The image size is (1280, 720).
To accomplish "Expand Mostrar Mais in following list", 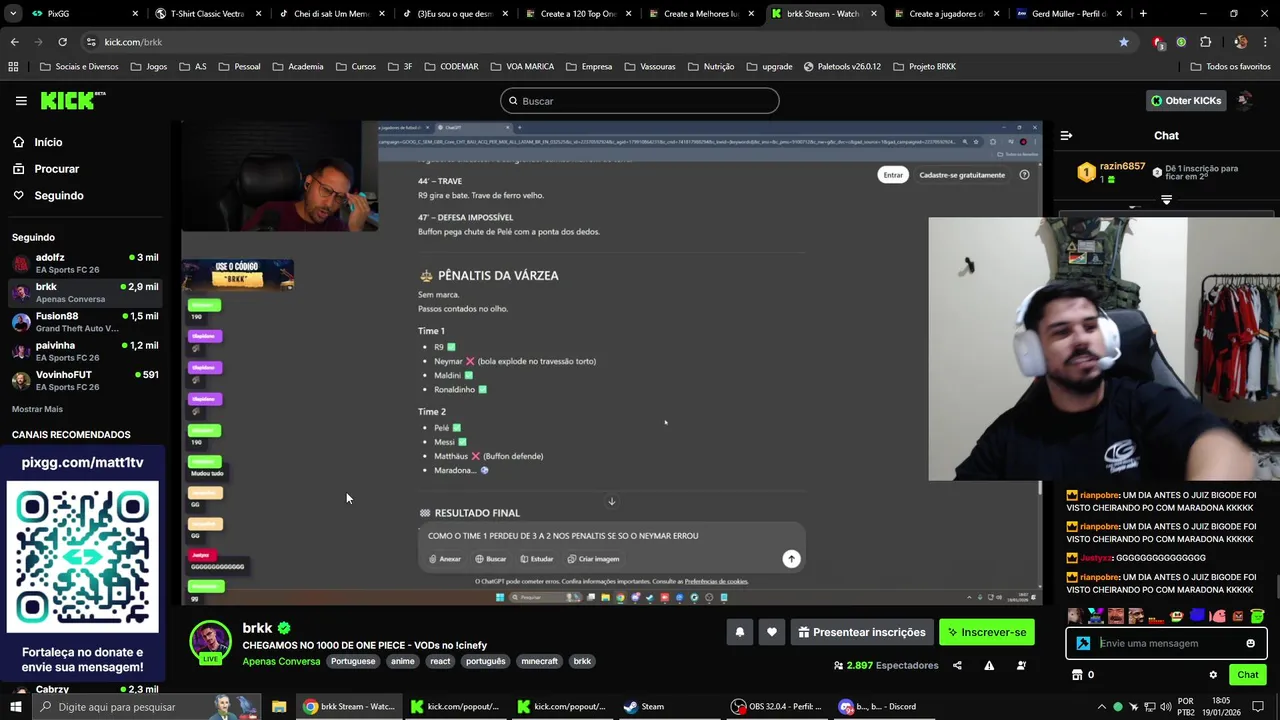I will (37, 409).
